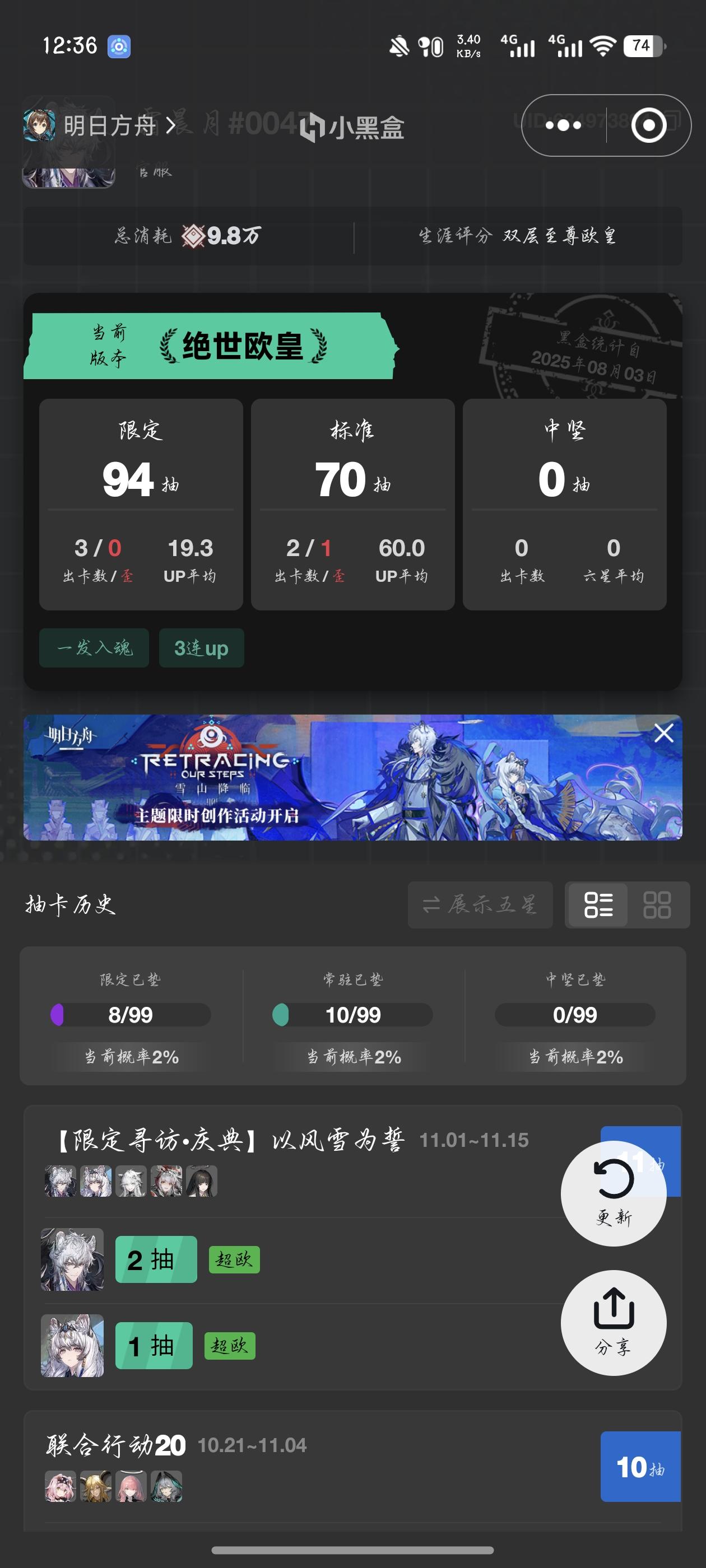Screen dimensions: 706x1568
Task: Switch to grid view layout icon
Action: tap(657, 904)
